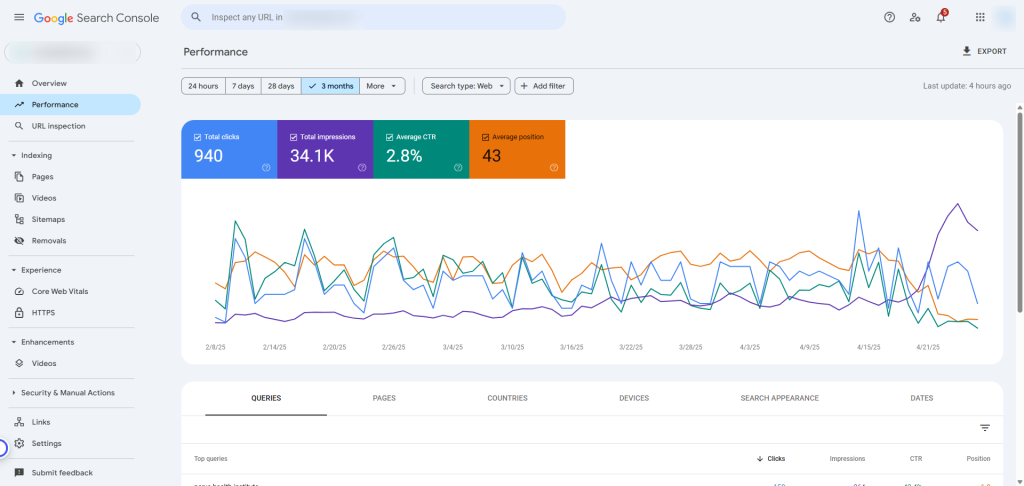Open the Sitemaps page
The height and width of the screenshot is (486, 1024).
point(48,219)
